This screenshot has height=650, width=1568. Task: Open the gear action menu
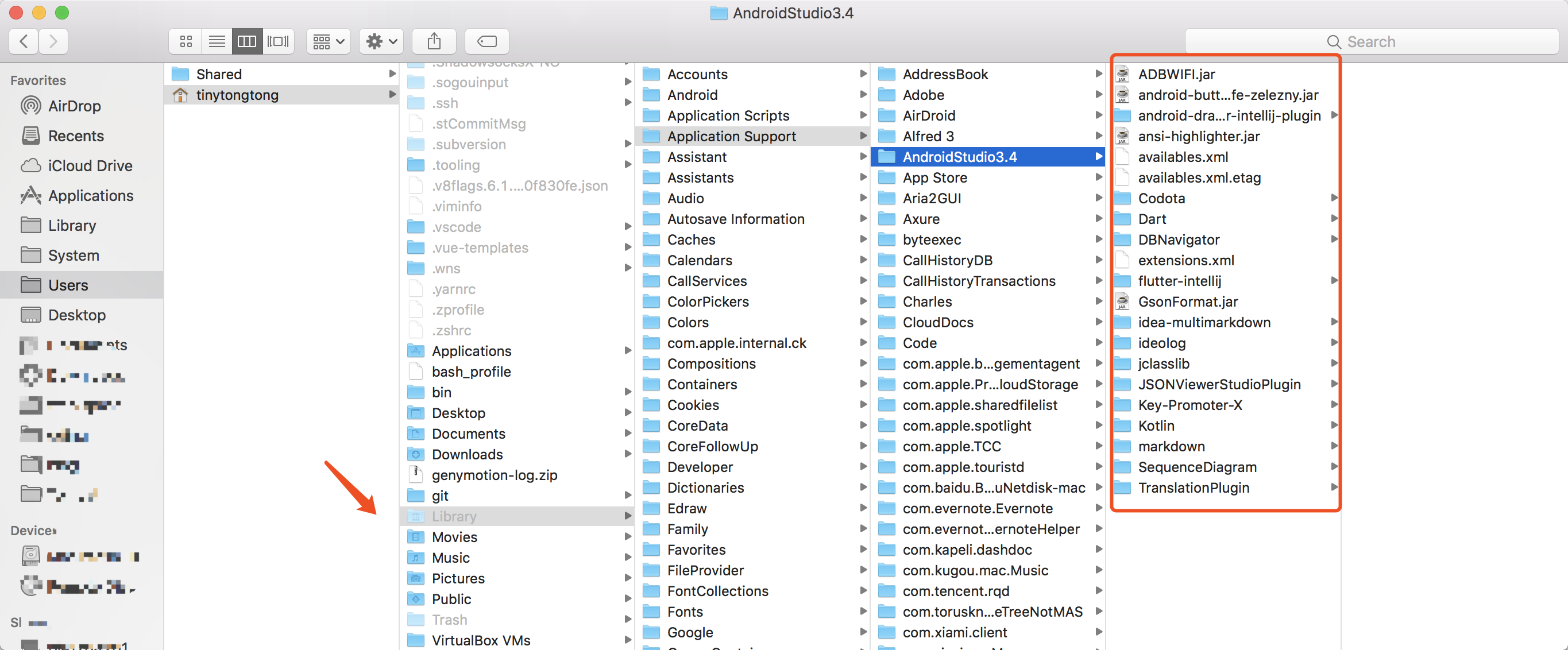coord(381,41)
